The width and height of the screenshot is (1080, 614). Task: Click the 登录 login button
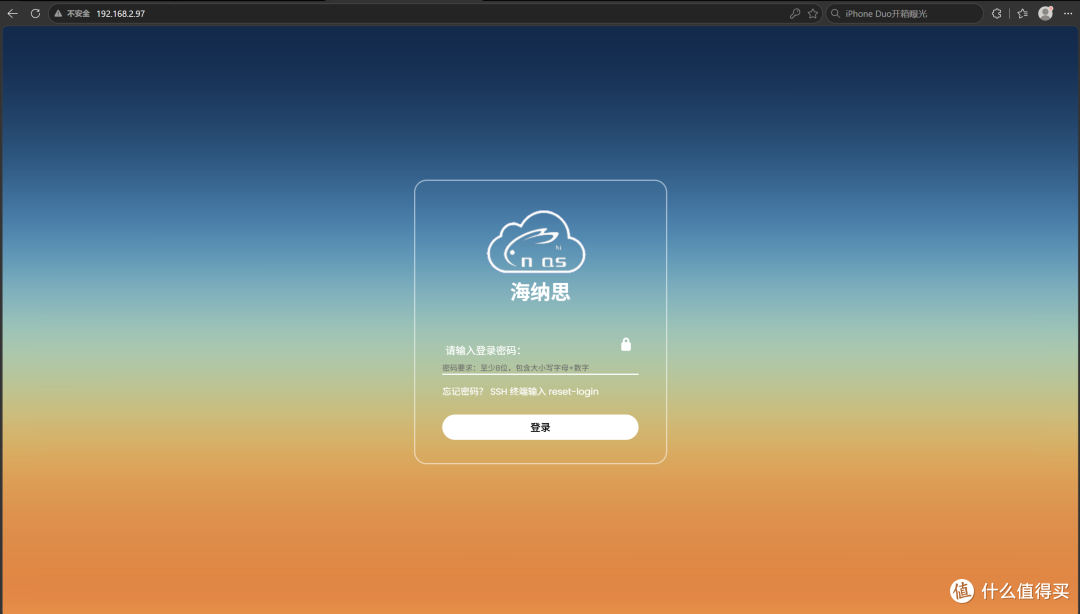click(540, 427)
